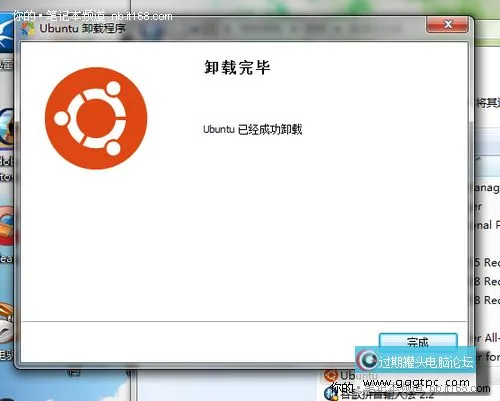
Task: Select the 'Ubuntu 已经成功卸载' message text
Action: (253, 129)
